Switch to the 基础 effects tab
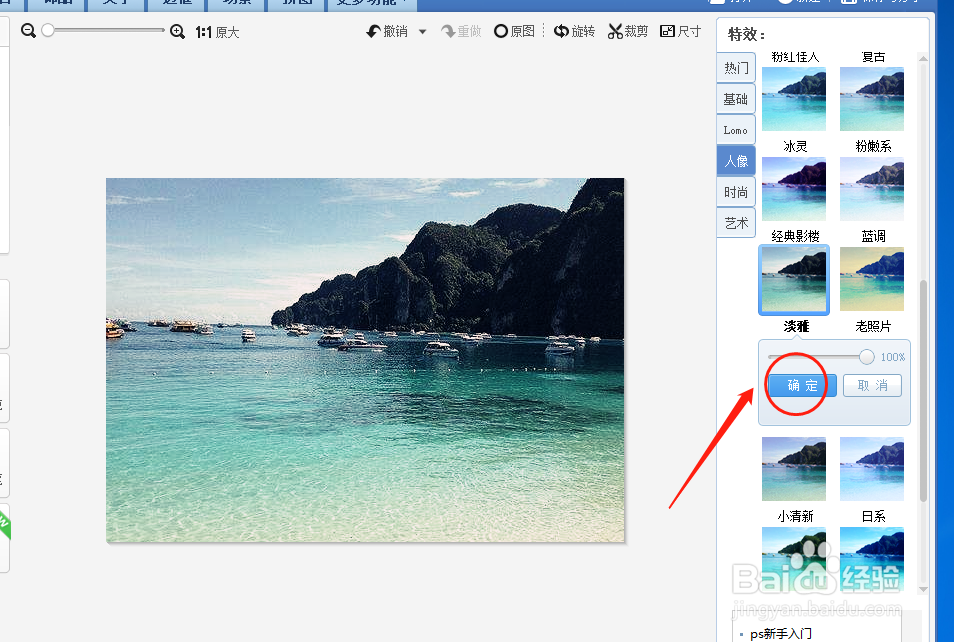 [x=736, y=99]
